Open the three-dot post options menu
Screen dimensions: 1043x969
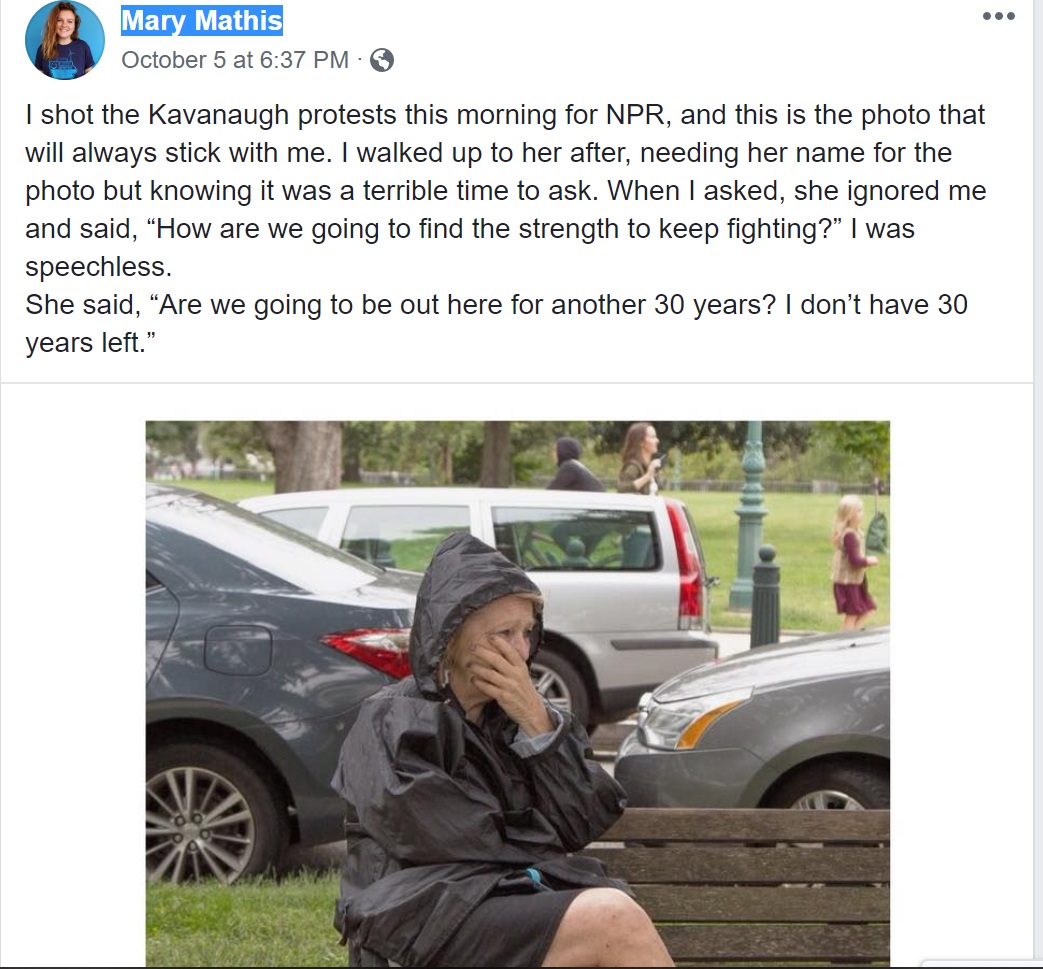(998, 16)
